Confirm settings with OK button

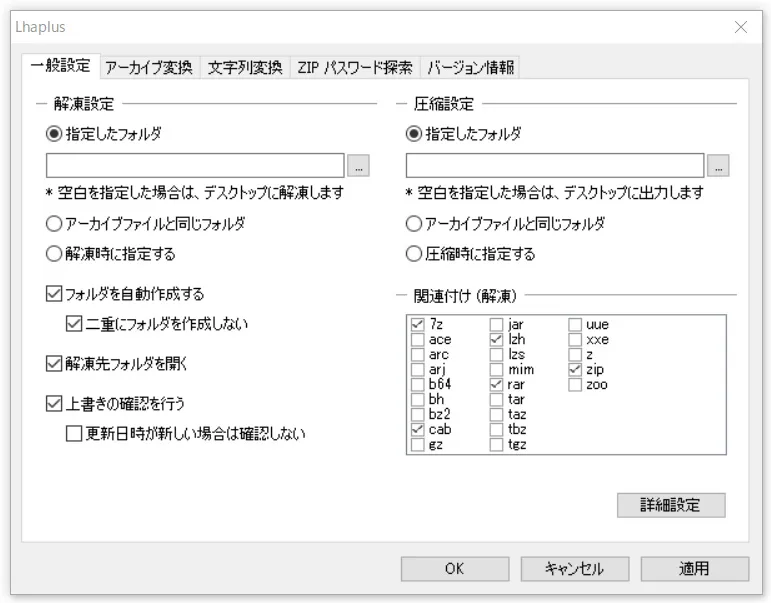point(455,569)
